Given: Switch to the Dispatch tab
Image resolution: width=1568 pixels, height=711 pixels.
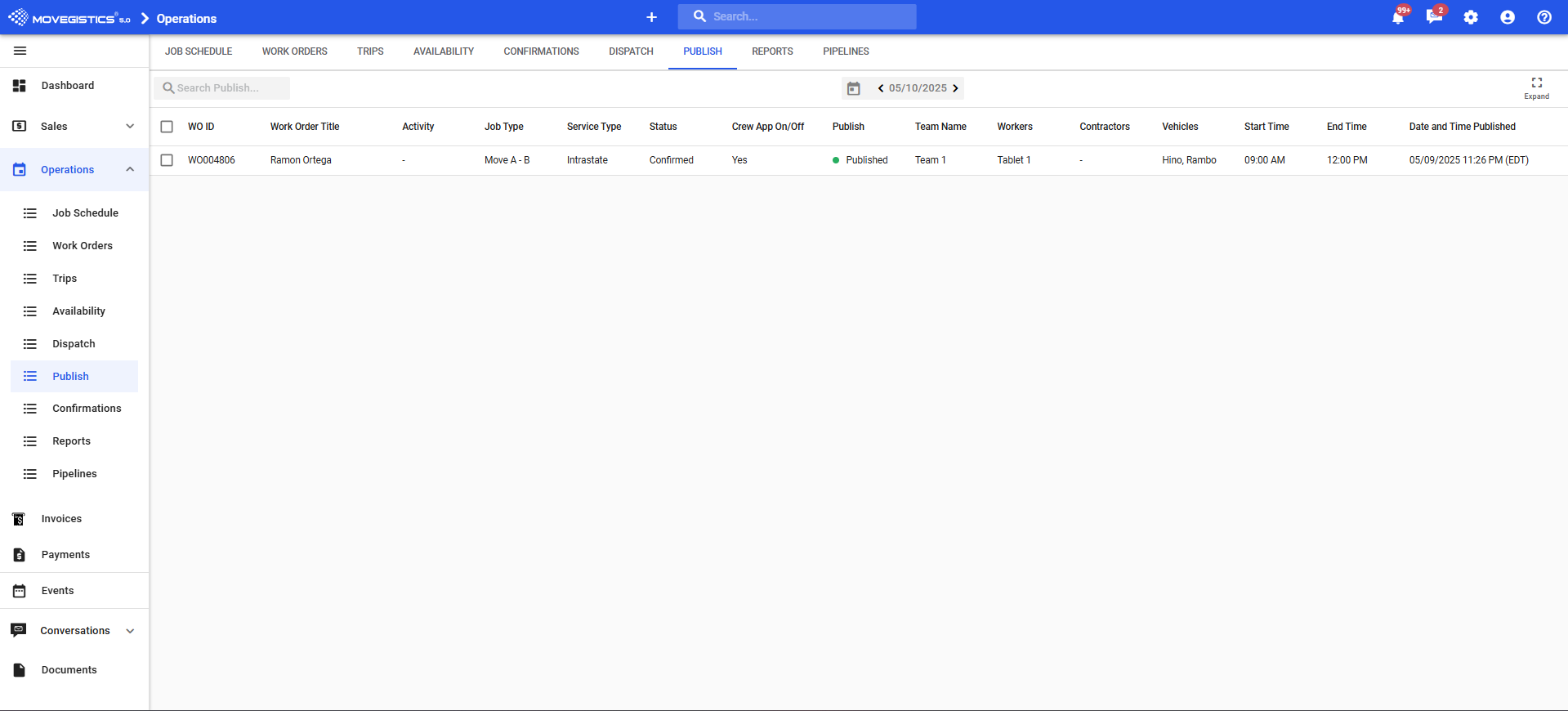Looking at the screenshot, I should (631, 51).
